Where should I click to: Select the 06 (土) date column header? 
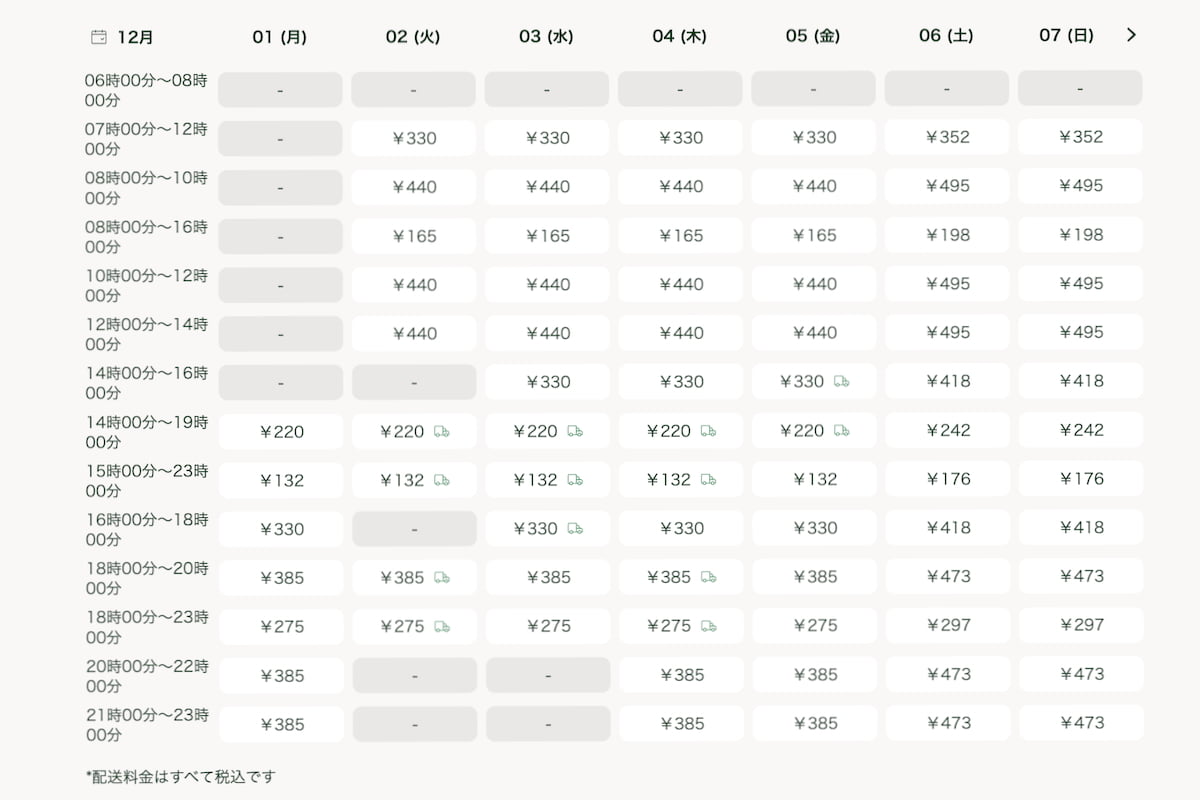coord(946,36)
